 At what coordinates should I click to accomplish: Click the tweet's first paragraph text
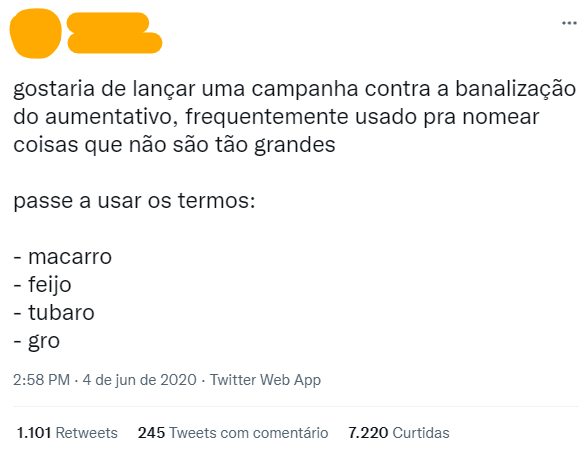(x=295, y=116)
